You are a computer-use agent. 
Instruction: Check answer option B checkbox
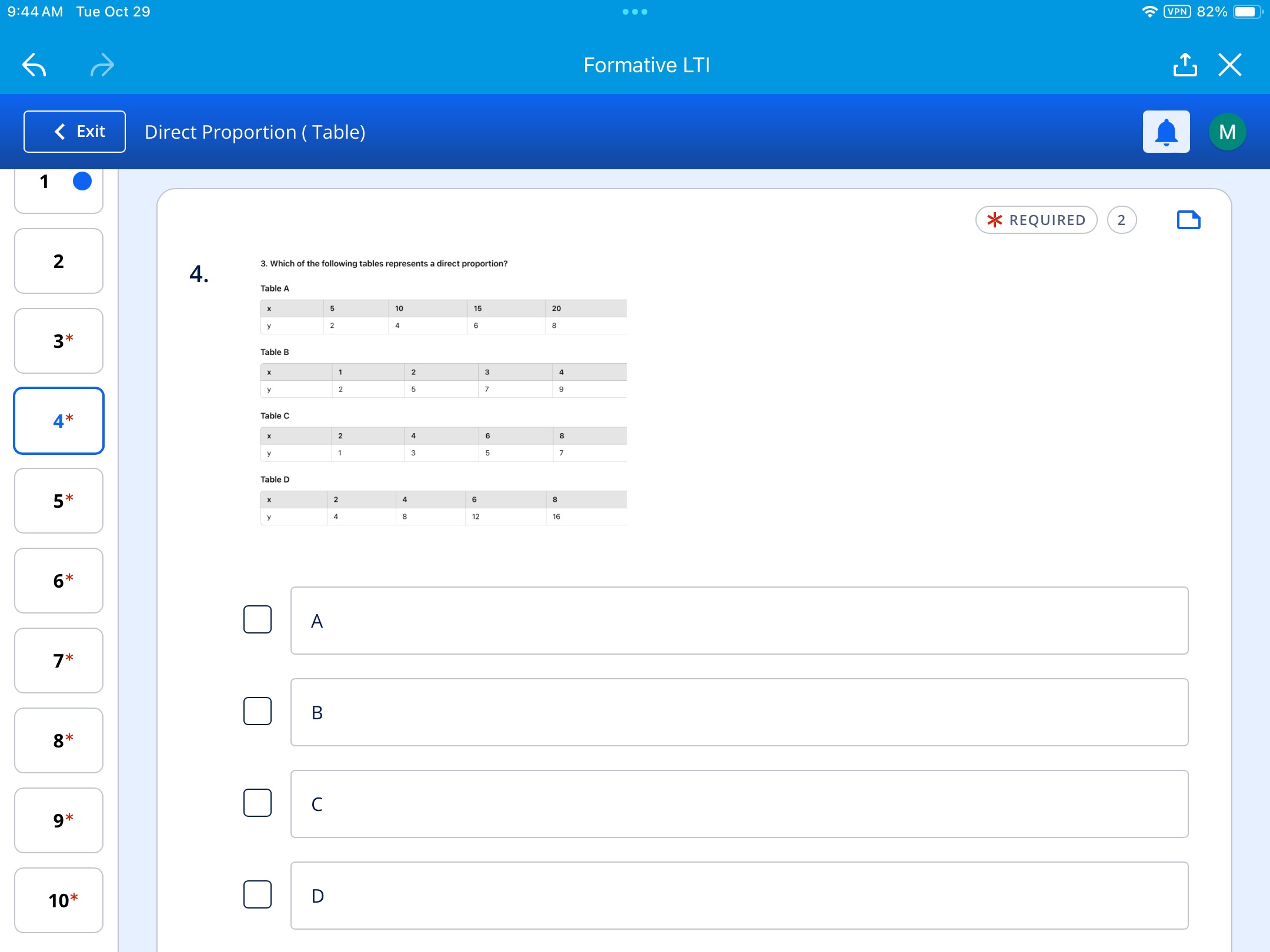258,711
